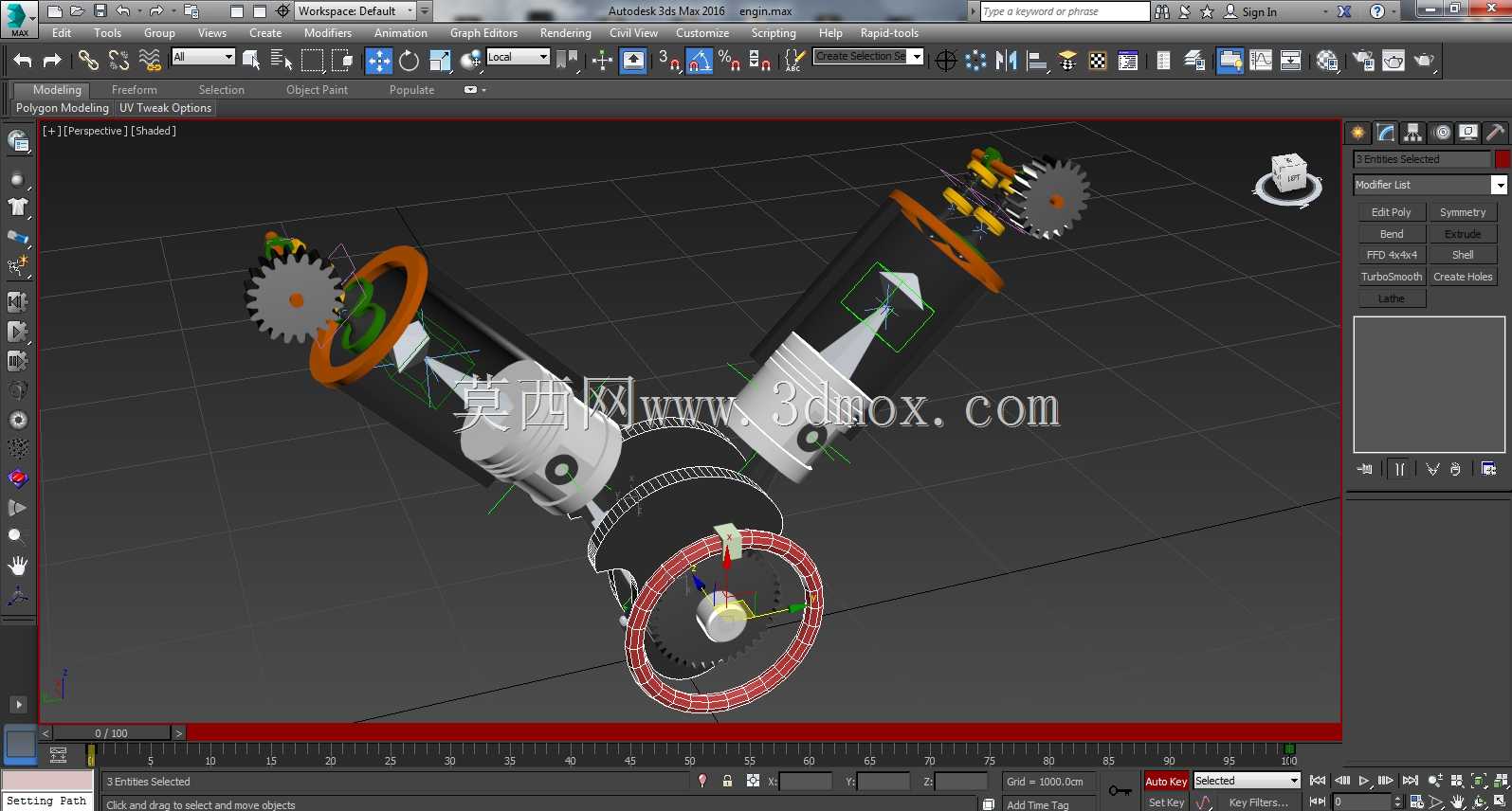Save the file from the quick access toolbar
This screenshot has height=811, width=1512.
coord(100,11)
